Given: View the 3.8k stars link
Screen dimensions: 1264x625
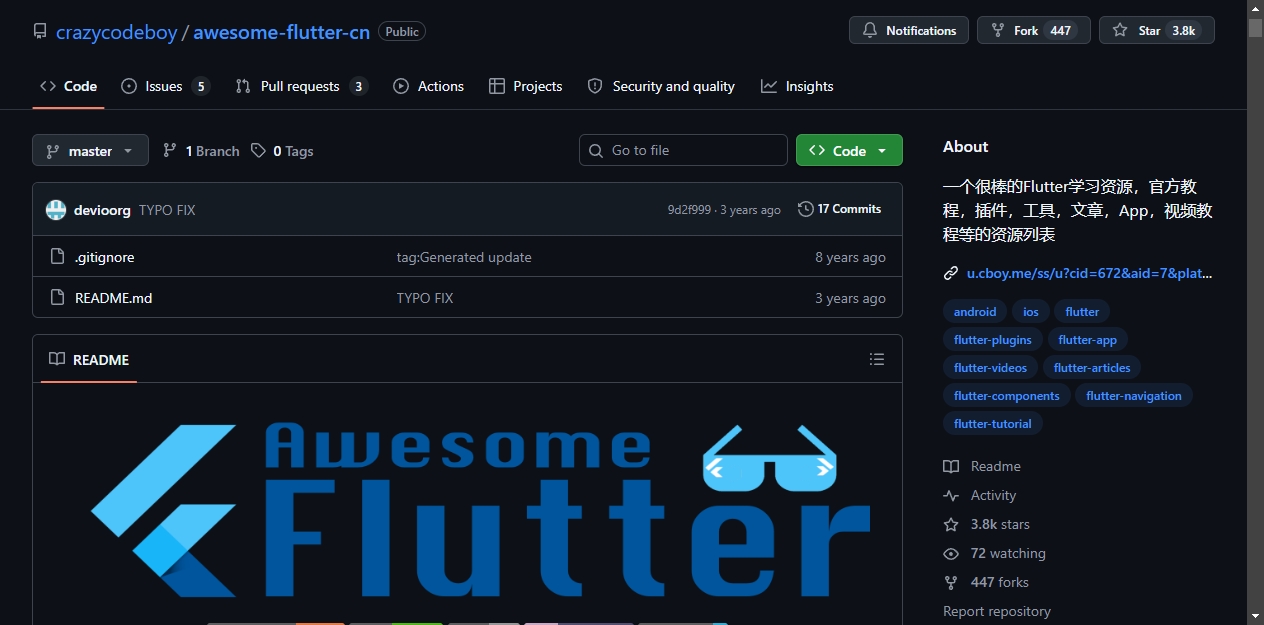Looking at the screenshot, I should coord(986,524).
